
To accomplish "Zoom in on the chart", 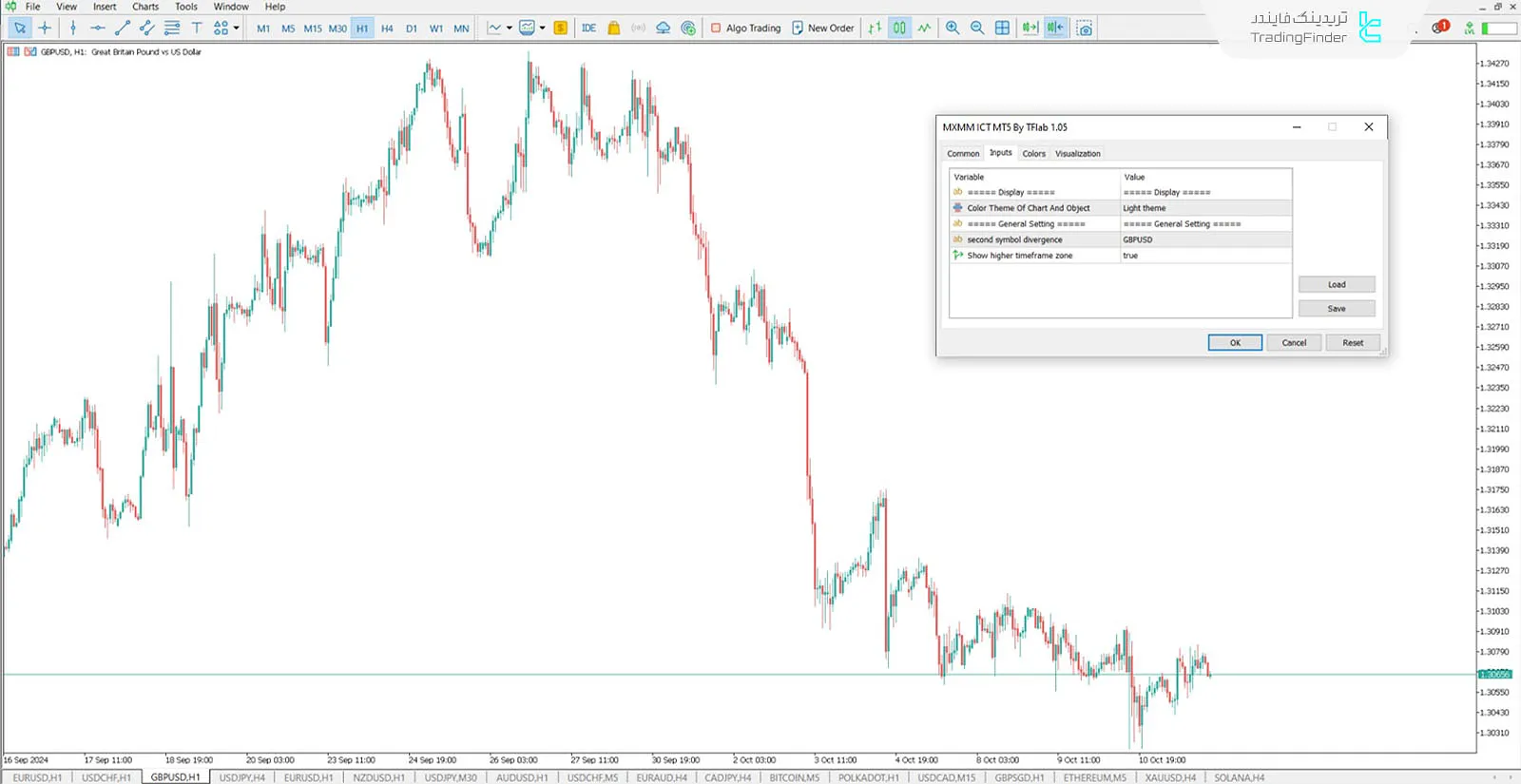I will pyautogui.click(x=953, y=29).
